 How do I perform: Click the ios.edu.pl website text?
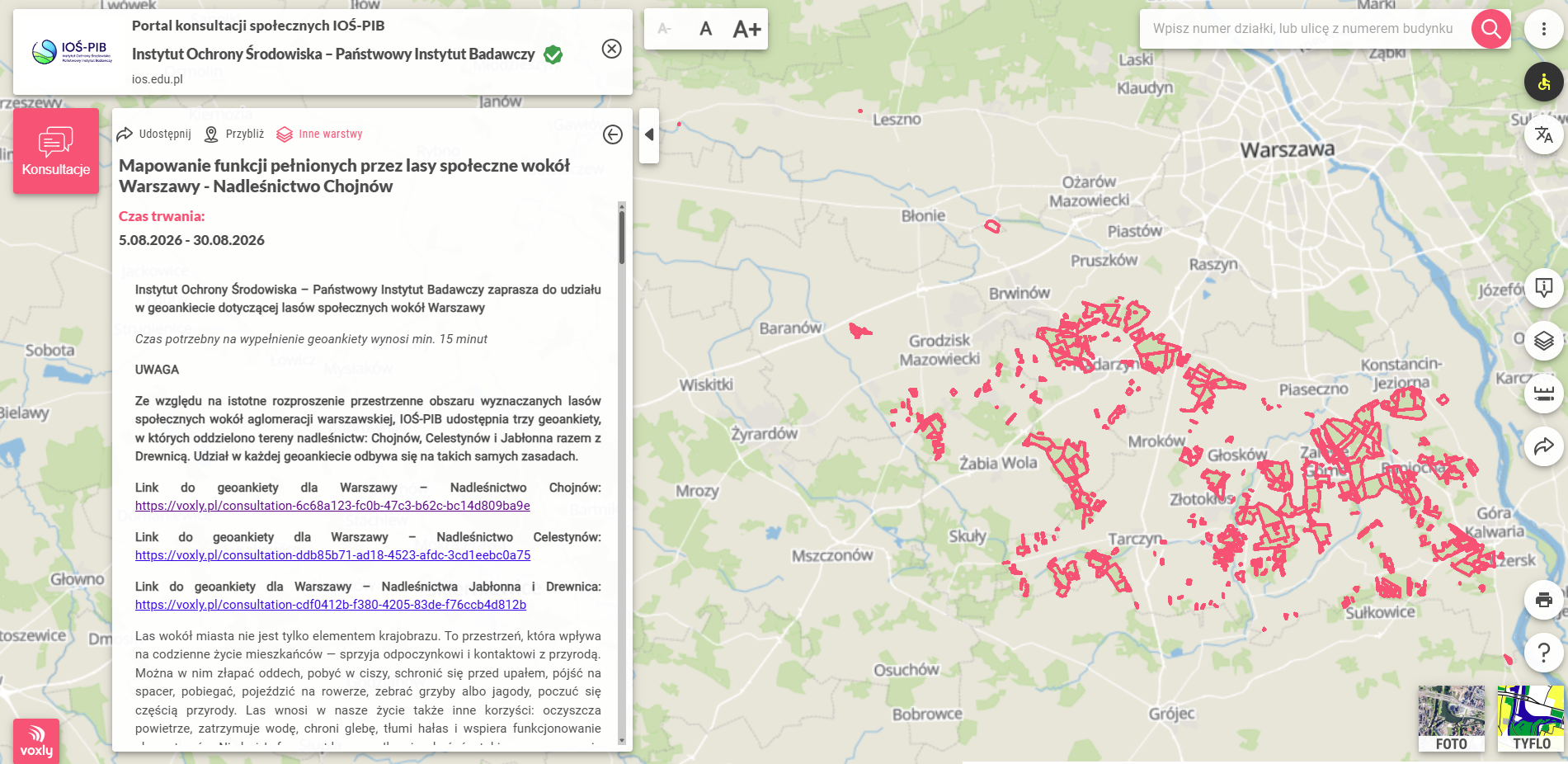[x=158, y=79]
